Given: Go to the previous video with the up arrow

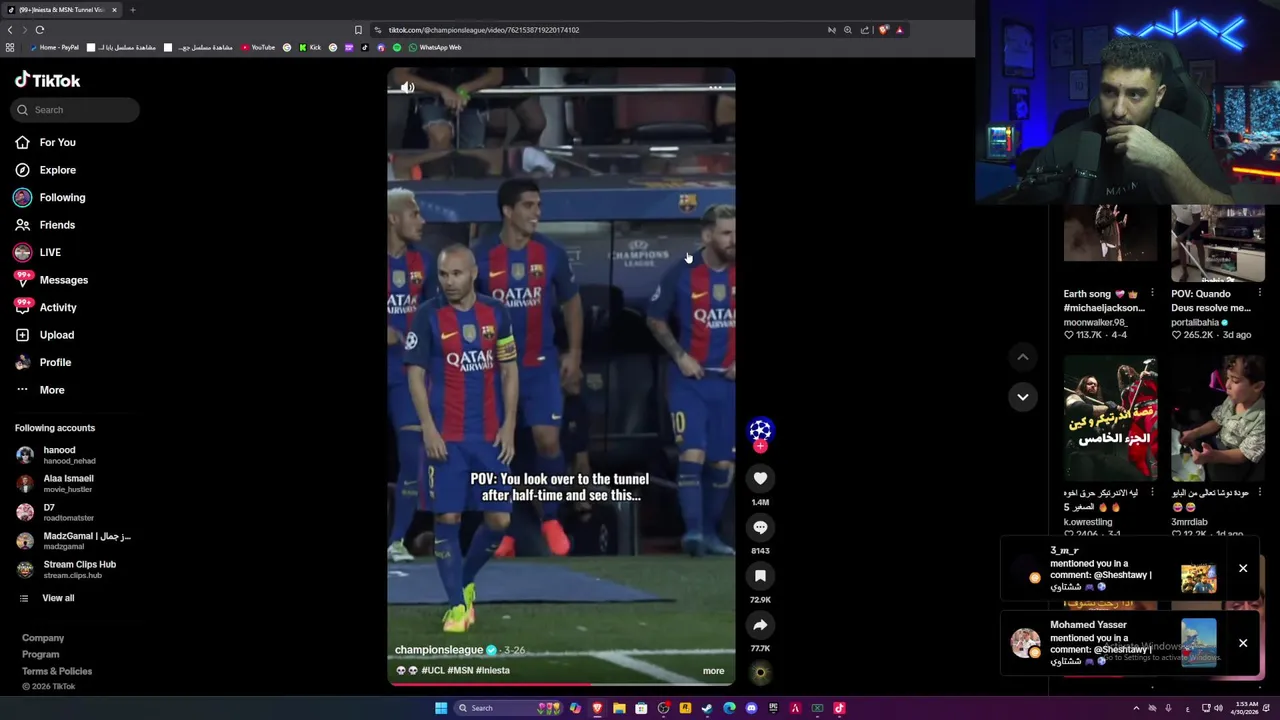Looking at the screenshot, I should (1023, 357).
